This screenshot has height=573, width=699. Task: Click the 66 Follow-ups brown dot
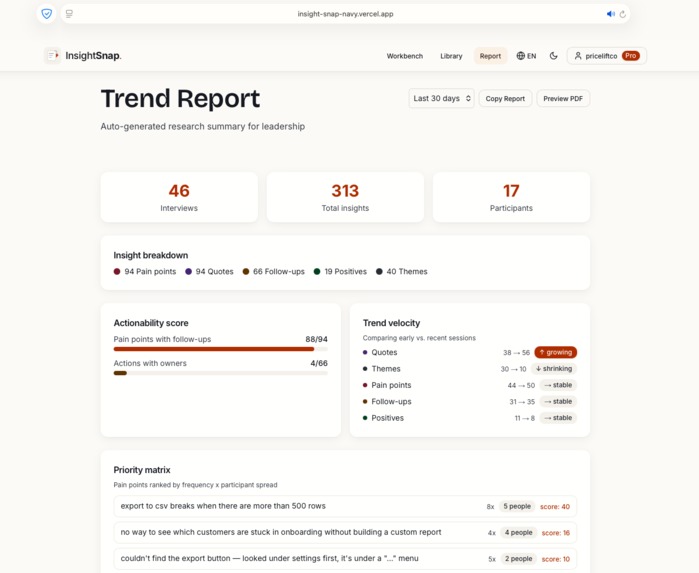246,272
